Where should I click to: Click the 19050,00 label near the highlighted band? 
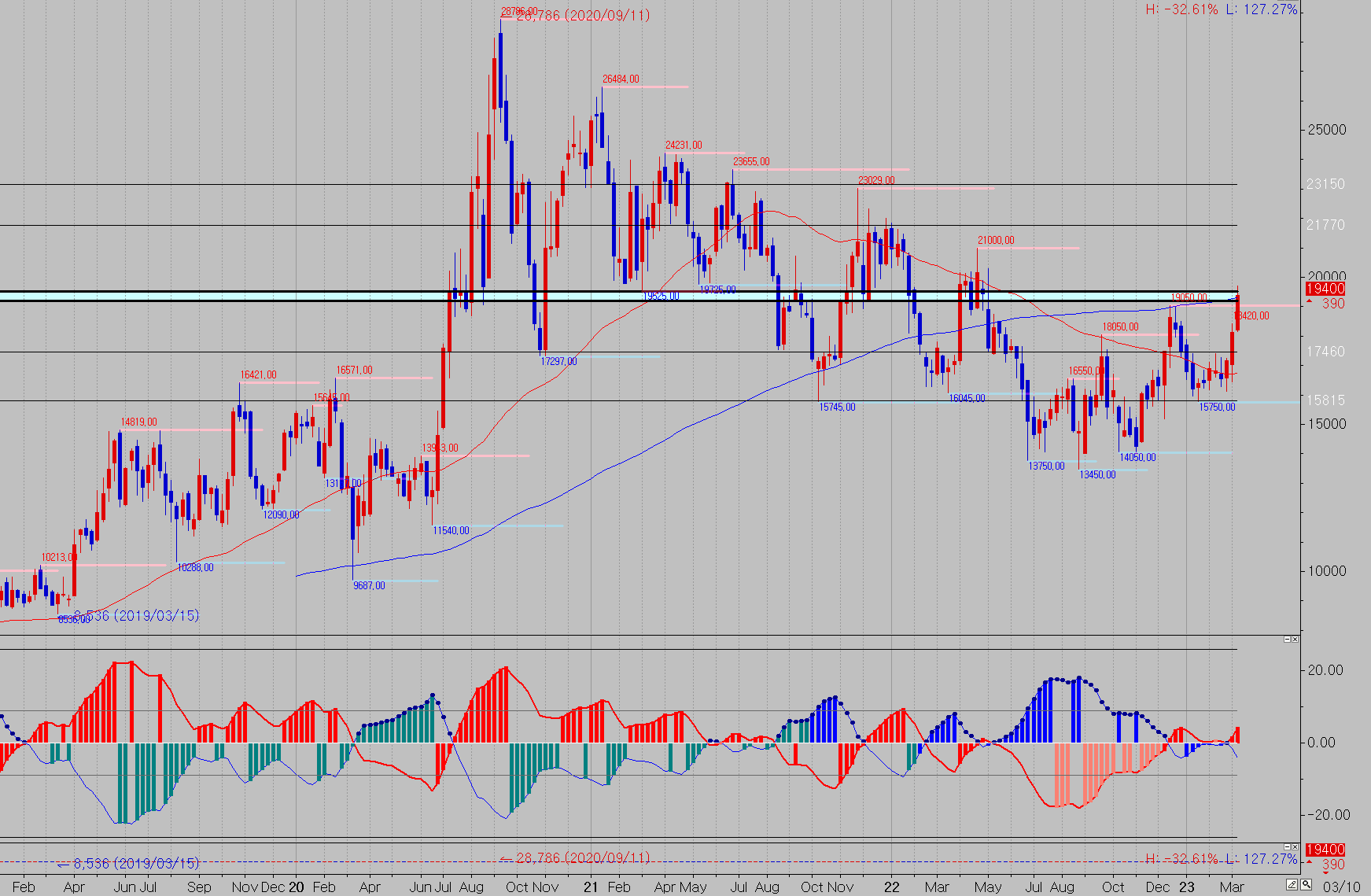coord(1189,298)
